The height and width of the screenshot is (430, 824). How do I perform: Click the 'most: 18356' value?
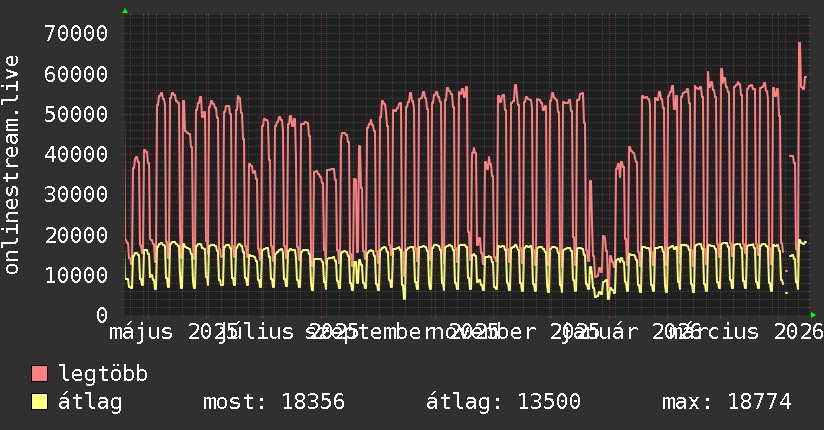tap(274, 402)
